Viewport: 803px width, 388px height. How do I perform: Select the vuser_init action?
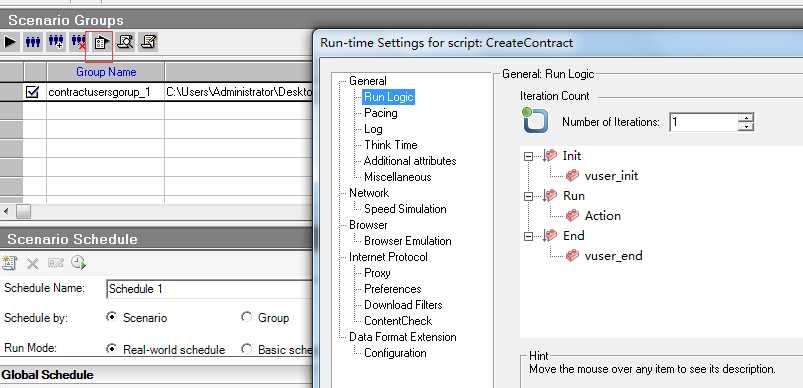611,176
